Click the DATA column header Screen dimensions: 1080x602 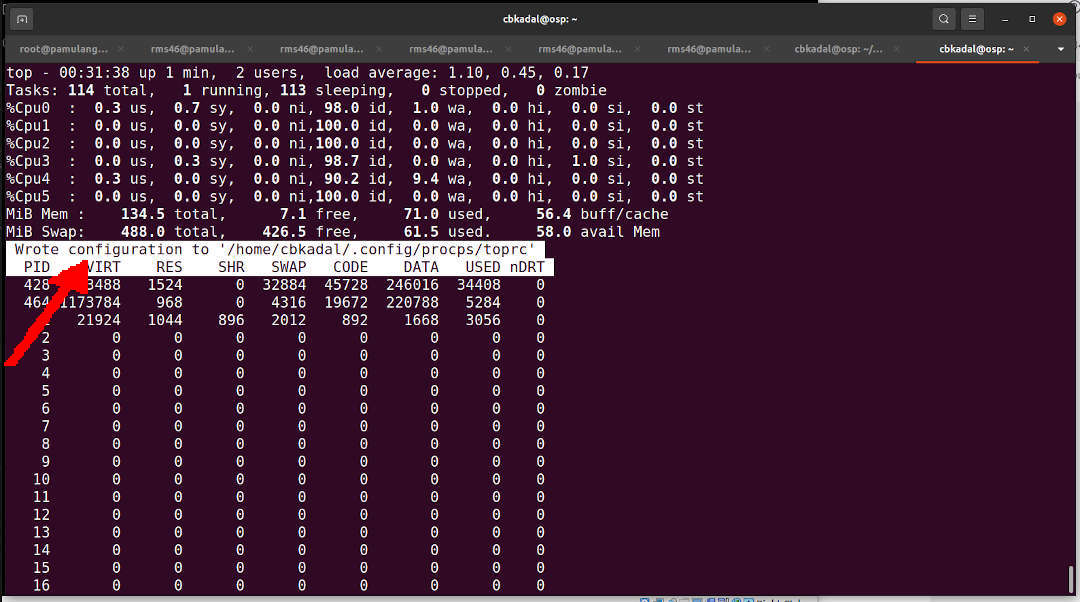[421, 267]
